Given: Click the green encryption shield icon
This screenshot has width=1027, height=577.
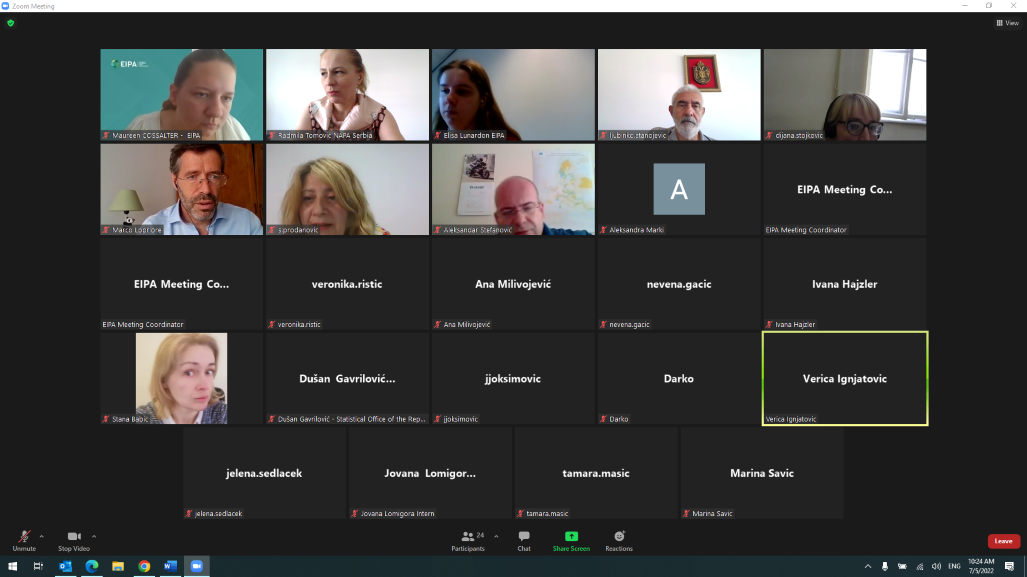Looking at the screenshot, I should (x=11, y=23).
